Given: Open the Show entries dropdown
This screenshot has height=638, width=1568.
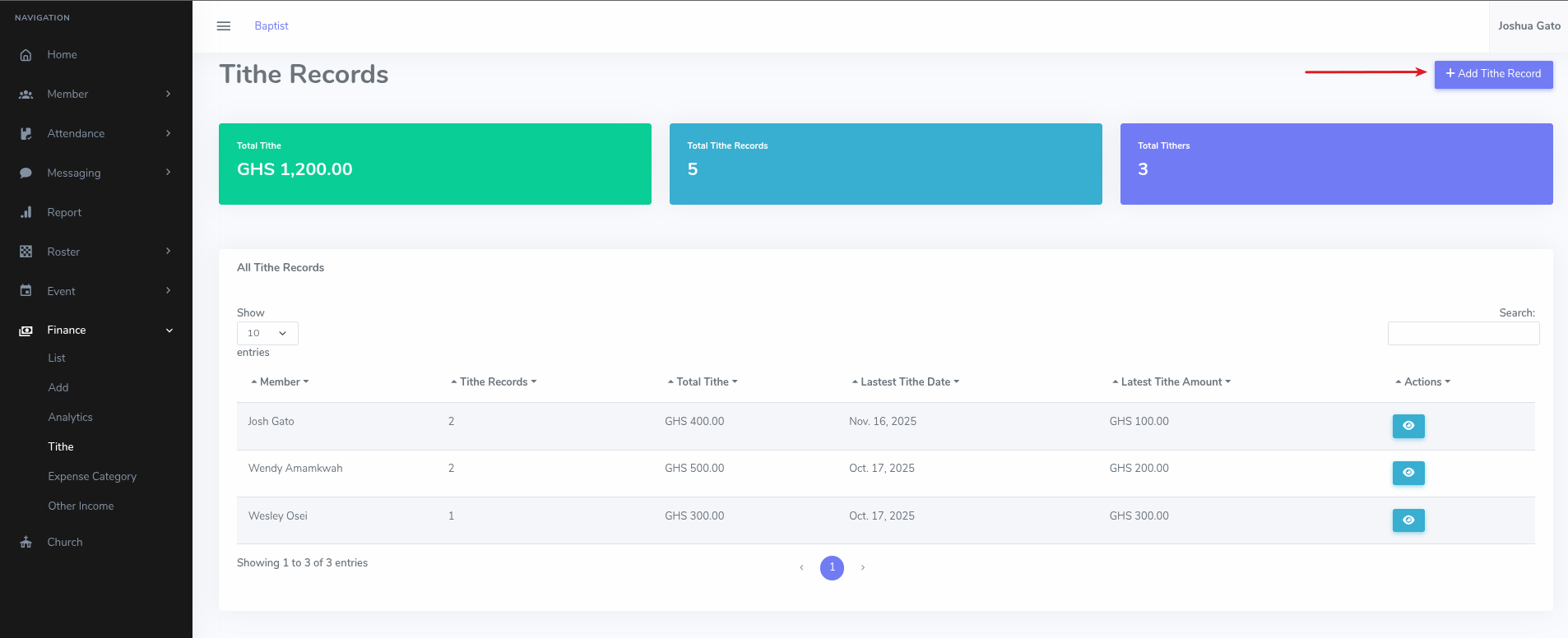Looking at the screenshot, I should (x=267, y=333).
